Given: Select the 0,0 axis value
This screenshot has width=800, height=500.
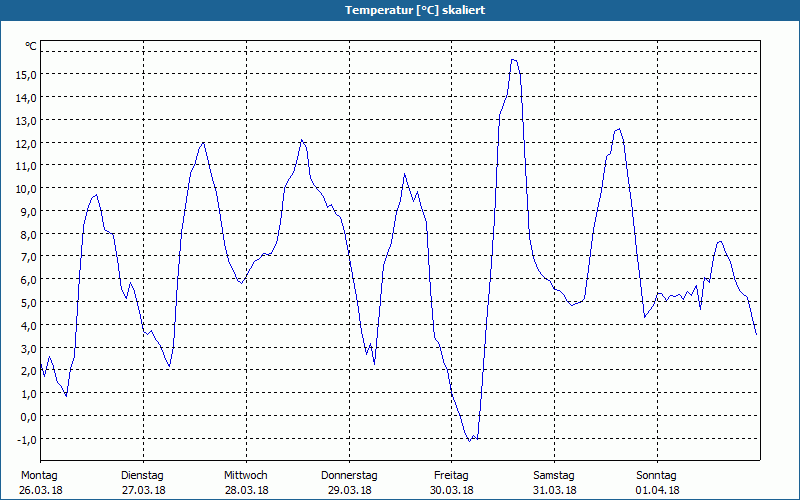Looking at the screenshot, I should 29,417.
